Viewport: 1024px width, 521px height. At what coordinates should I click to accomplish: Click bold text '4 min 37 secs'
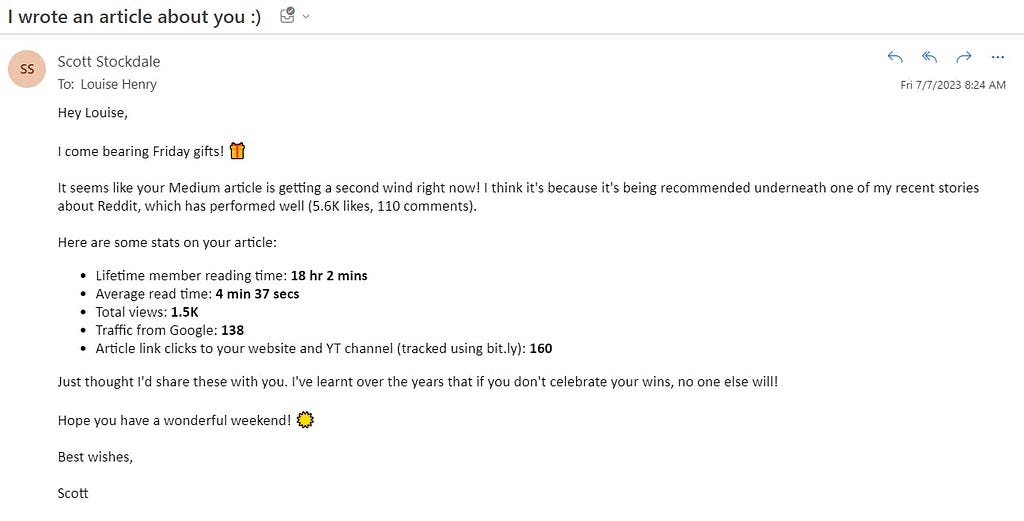pyautogui.click(x=257, y=294)
